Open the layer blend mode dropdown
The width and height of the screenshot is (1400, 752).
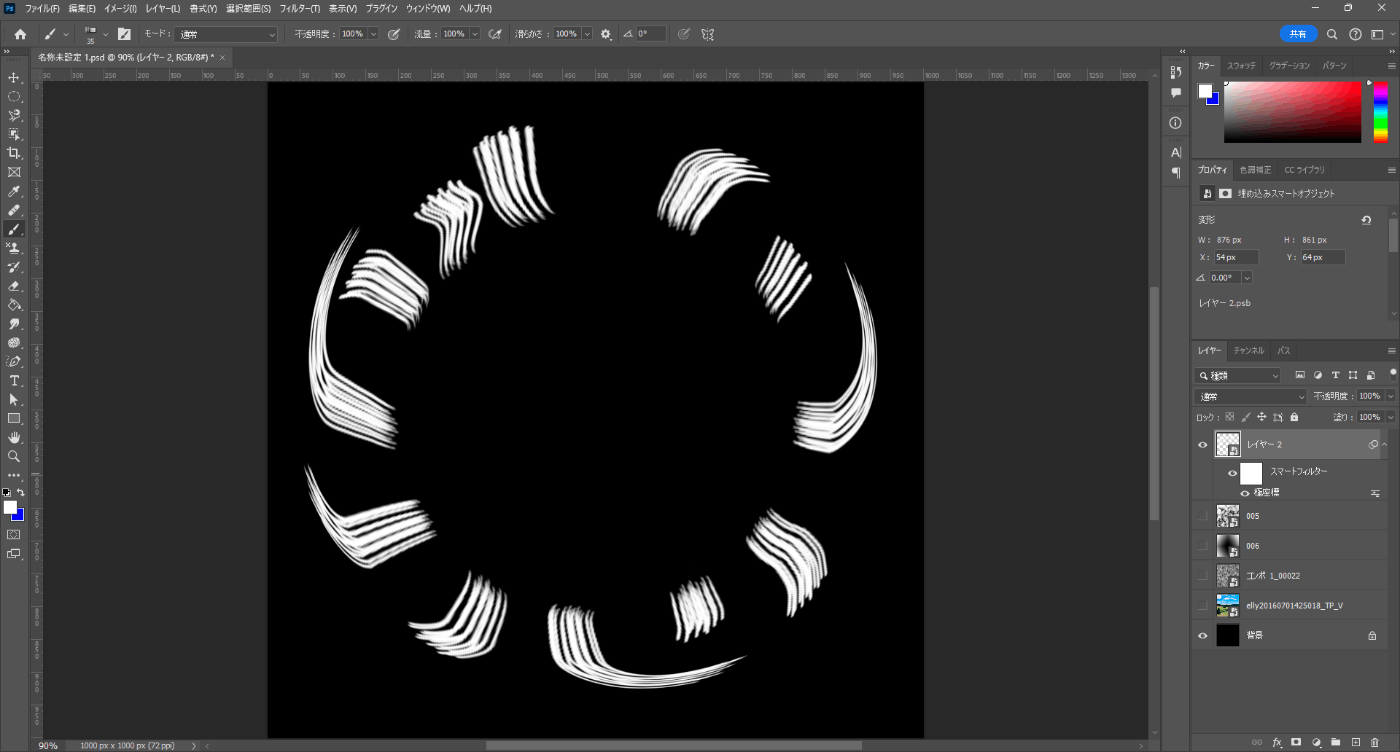(1251, 396)
